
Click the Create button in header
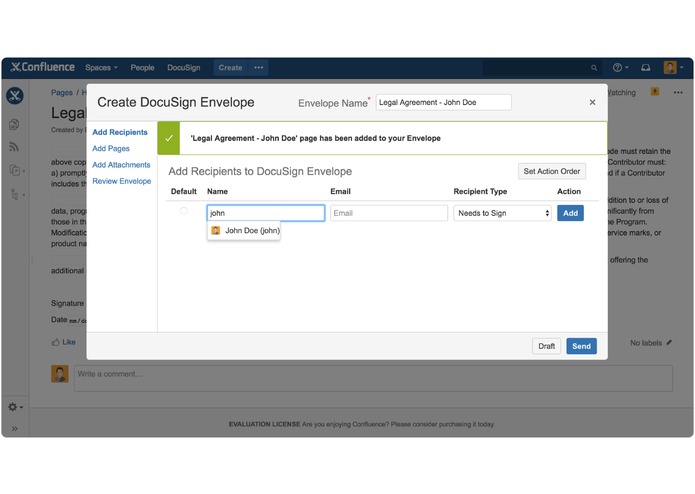(x=230, y=68)
